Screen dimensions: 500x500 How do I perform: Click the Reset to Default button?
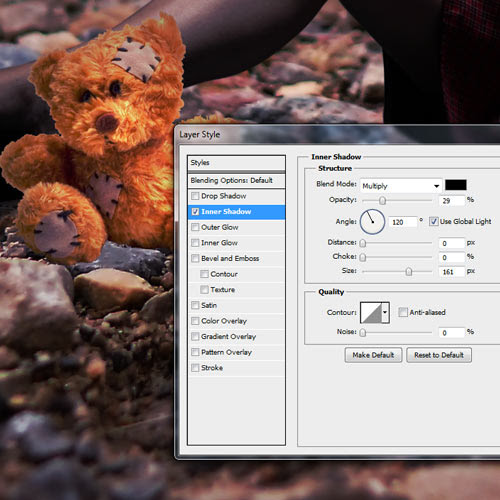439,355
